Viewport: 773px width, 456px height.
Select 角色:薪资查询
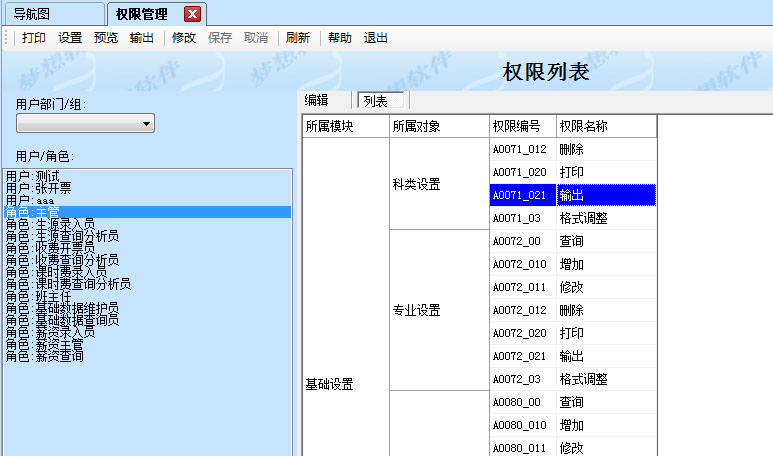click(147, 356)
